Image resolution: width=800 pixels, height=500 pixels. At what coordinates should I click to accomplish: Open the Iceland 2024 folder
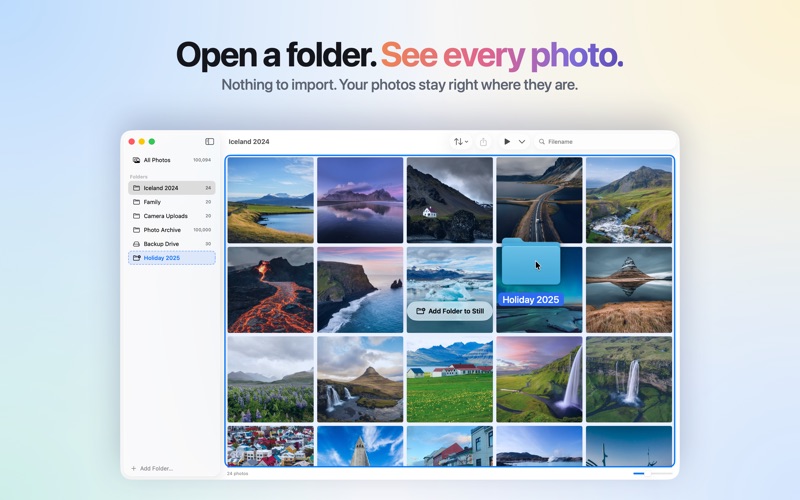coord(171,188)
